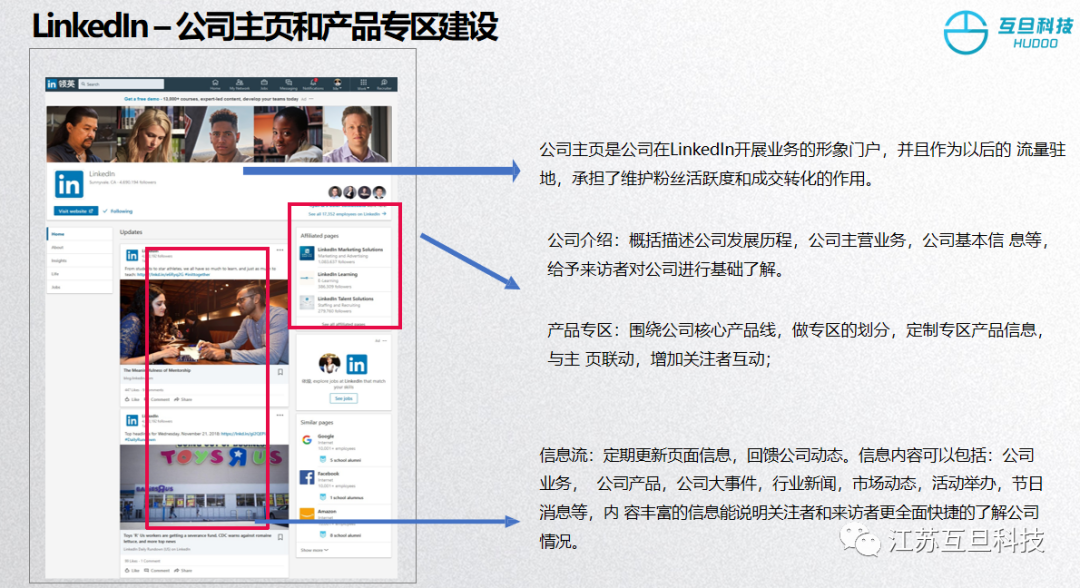Open My Network icon in navbar

(x=239, y=84)
